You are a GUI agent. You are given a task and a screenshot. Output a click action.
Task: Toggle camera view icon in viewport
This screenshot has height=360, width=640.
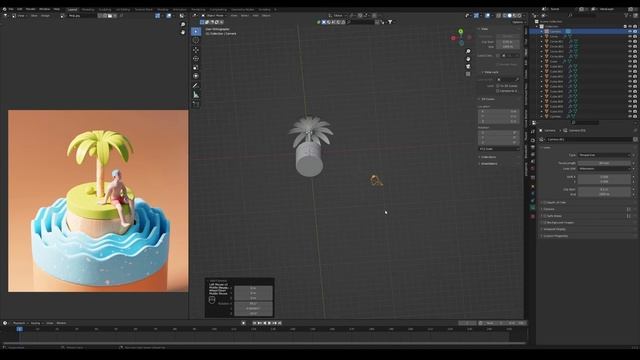[x=468, y=66]
